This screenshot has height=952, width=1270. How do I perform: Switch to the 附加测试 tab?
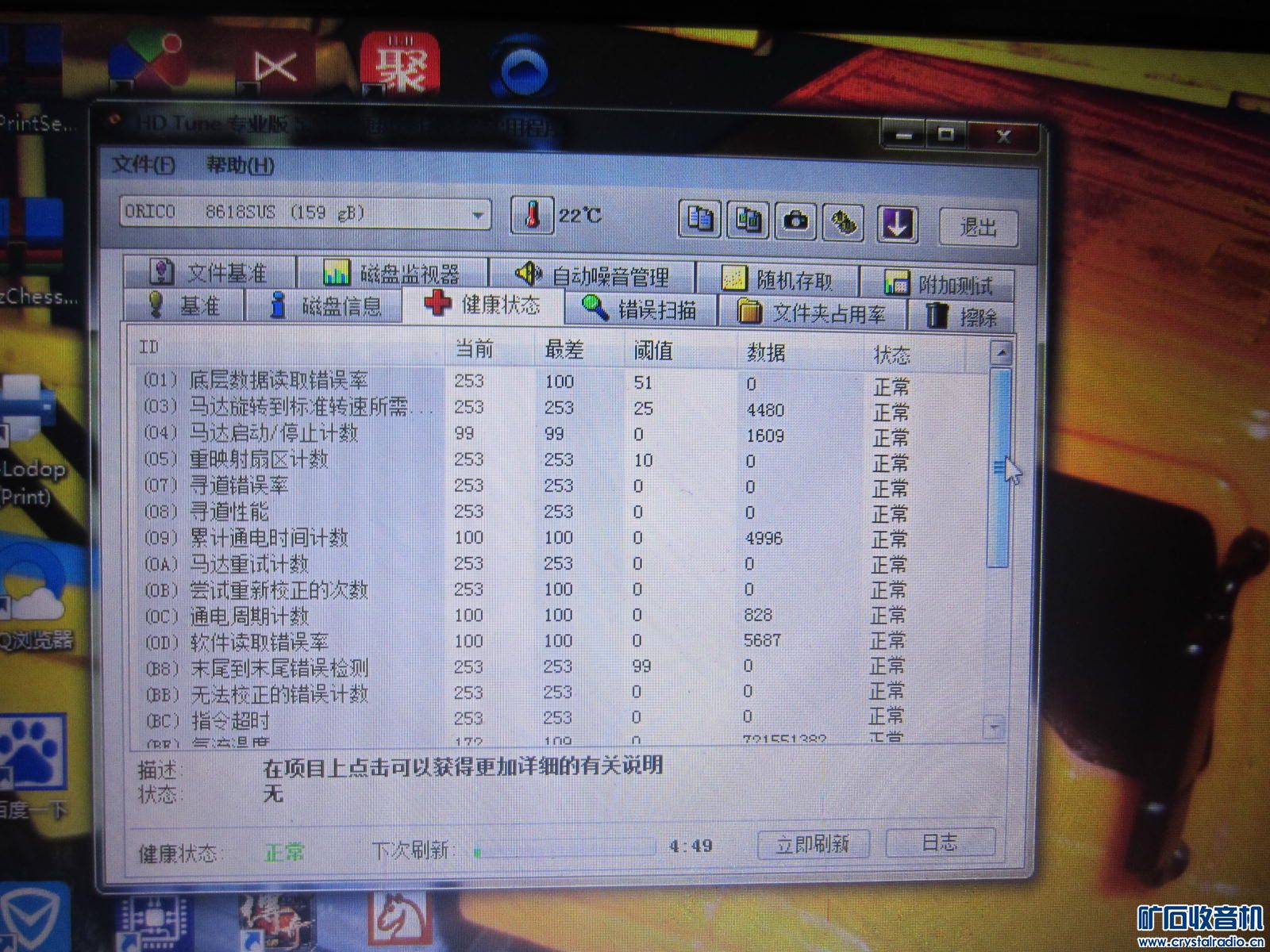939,283
